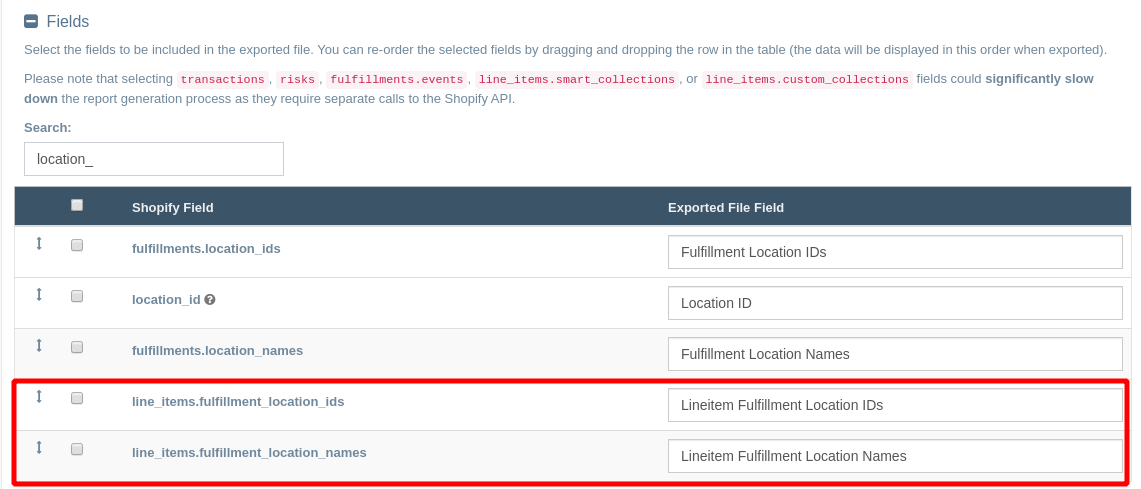Edit the Lineitem Fulfillment Location IDs field

(895, 405)
